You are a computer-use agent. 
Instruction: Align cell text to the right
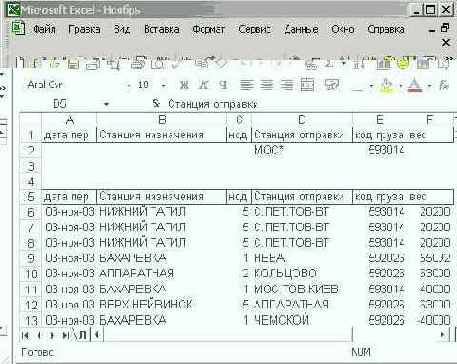286,85
